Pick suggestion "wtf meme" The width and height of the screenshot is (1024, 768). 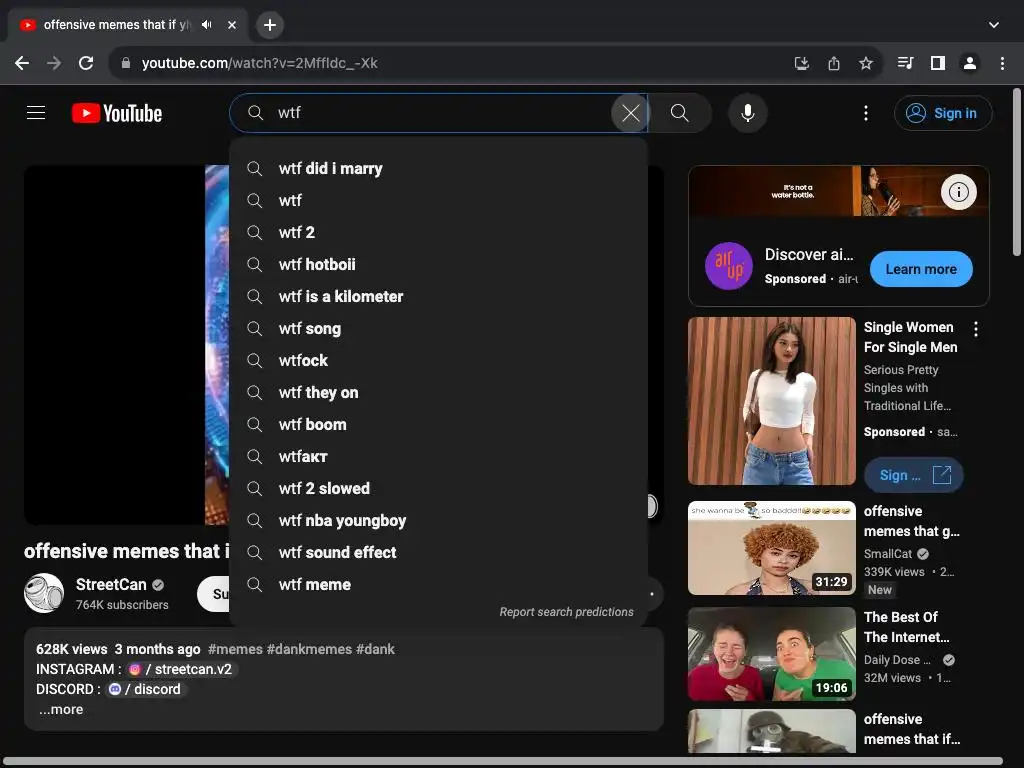tap(438, 584)
